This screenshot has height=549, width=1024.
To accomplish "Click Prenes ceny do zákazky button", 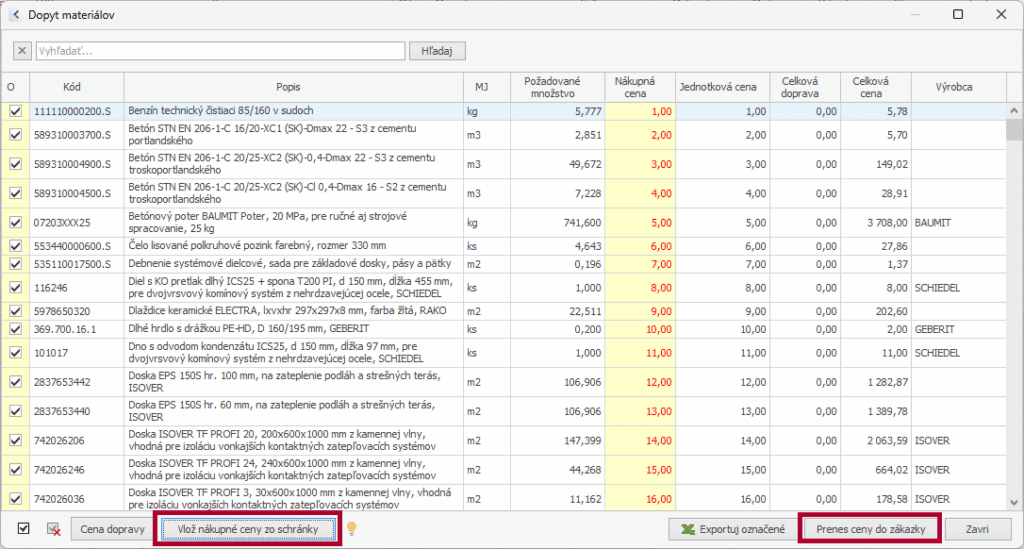I will click(x=869, y=529).
